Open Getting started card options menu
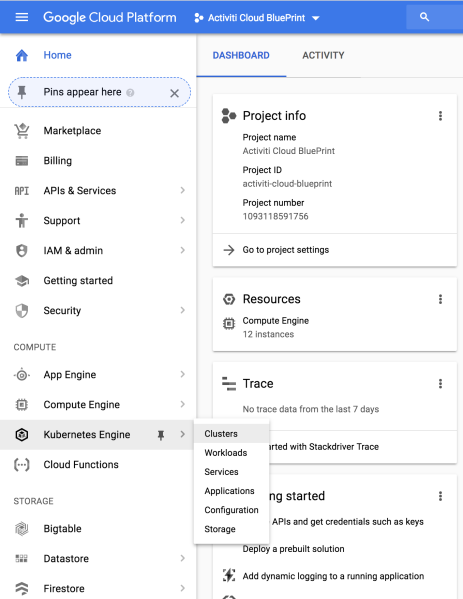Screen dimensions: 463x599 440,496
